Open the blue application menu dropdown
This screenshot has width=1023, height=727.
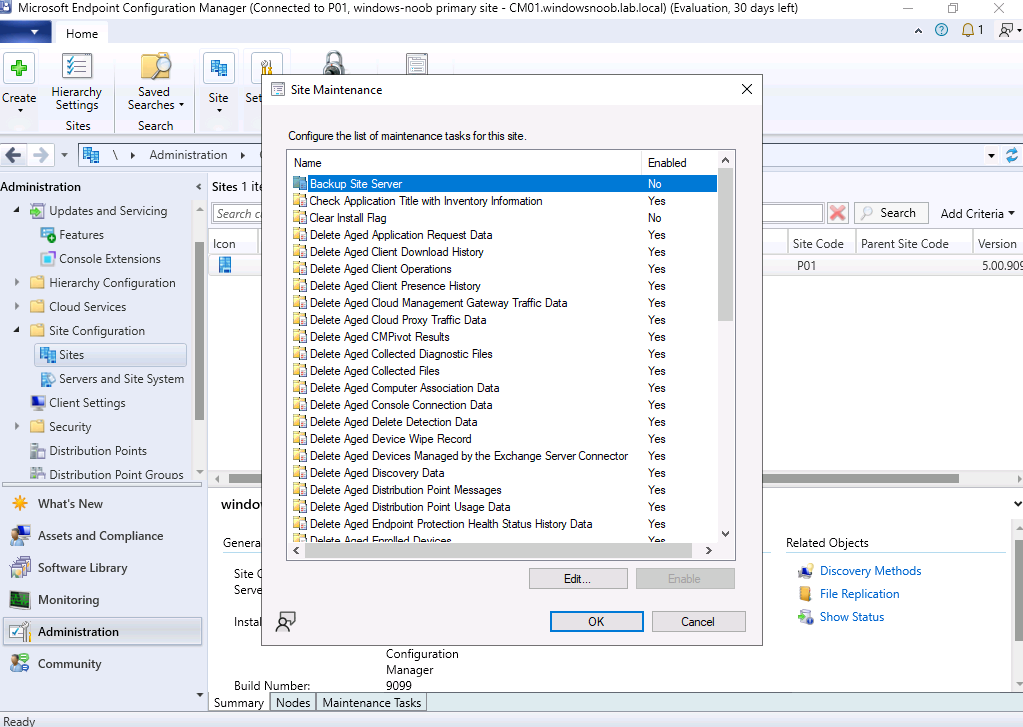click(x=25, y=31)
